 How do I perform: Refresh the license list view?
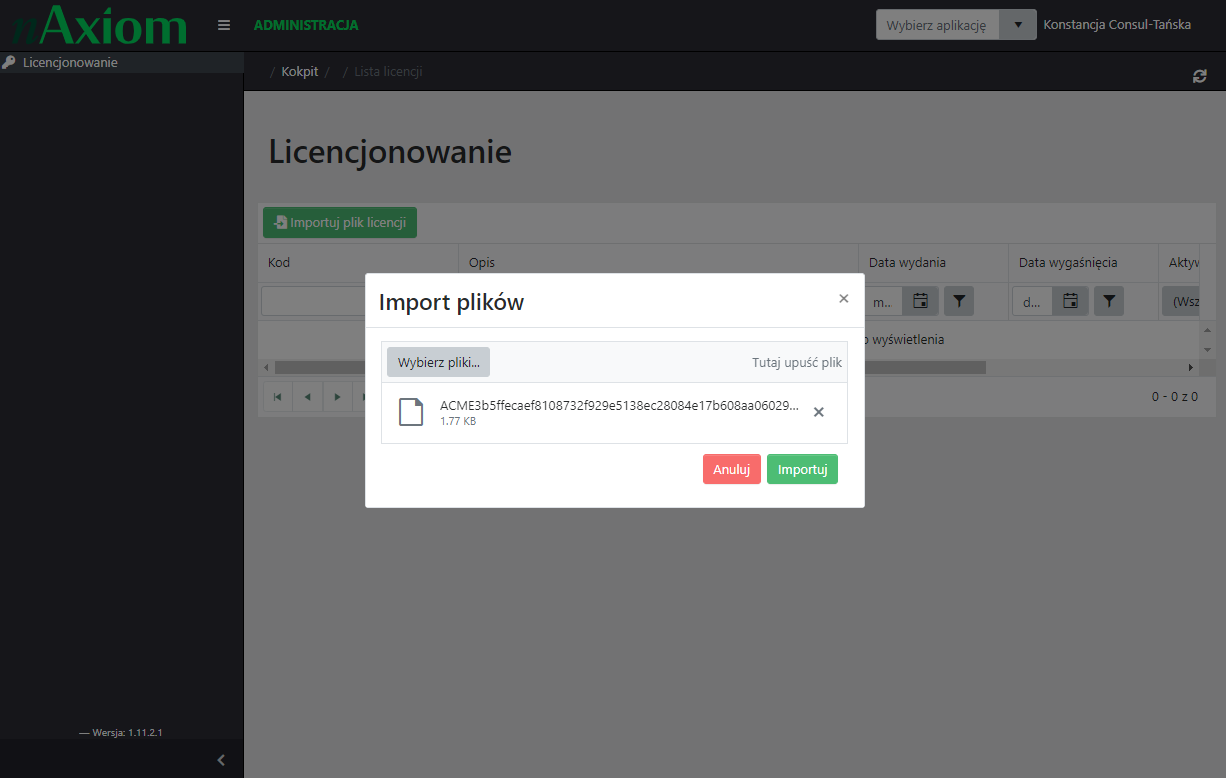pos(1199,75)
